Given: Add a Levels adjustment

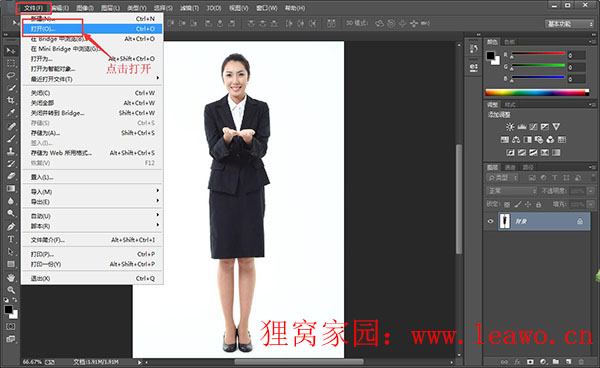Looking at the screenshot, I should (x=522, y=127).
